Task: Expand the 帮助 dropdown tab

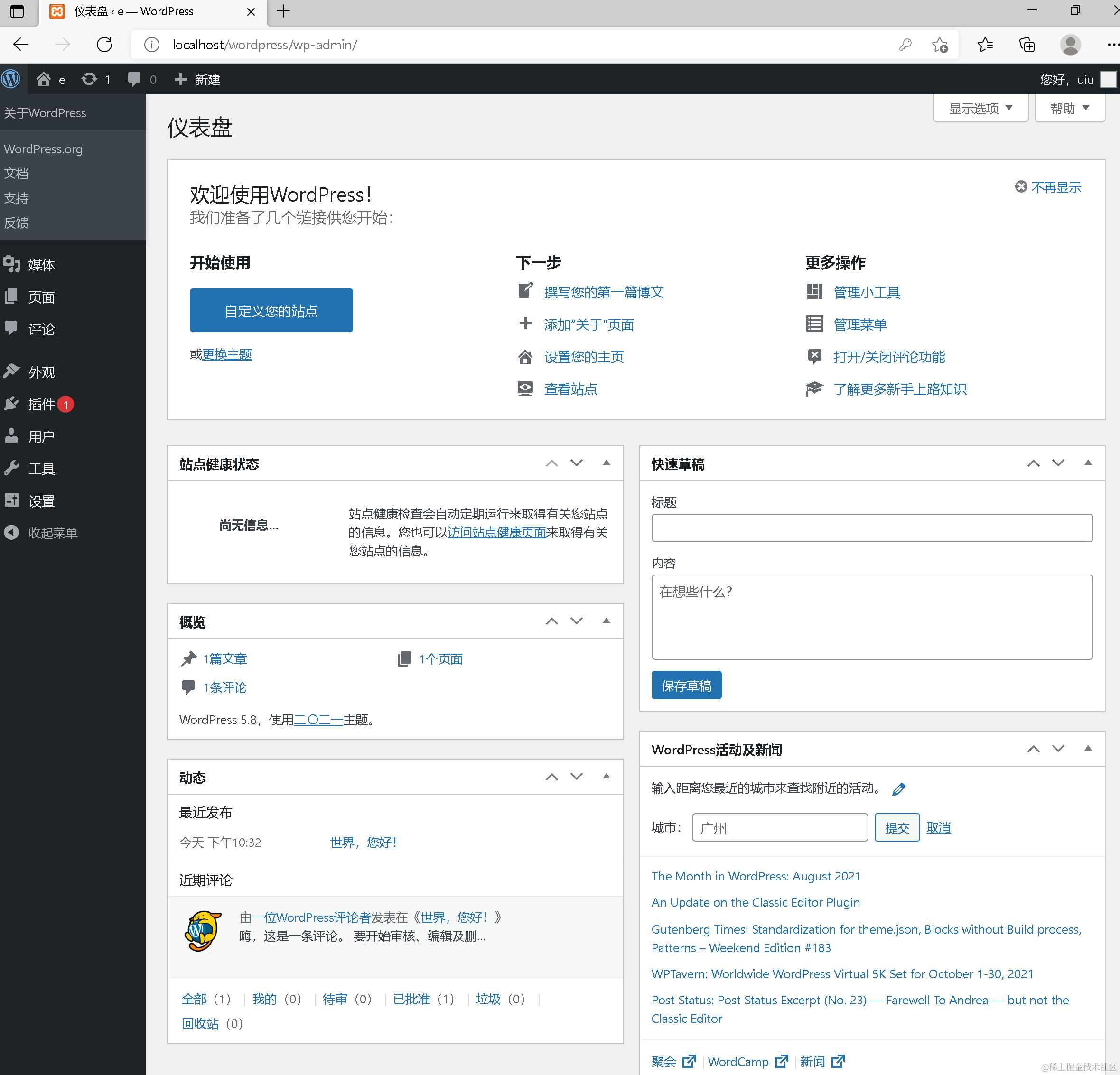Action: click(x=1069, y=108)
